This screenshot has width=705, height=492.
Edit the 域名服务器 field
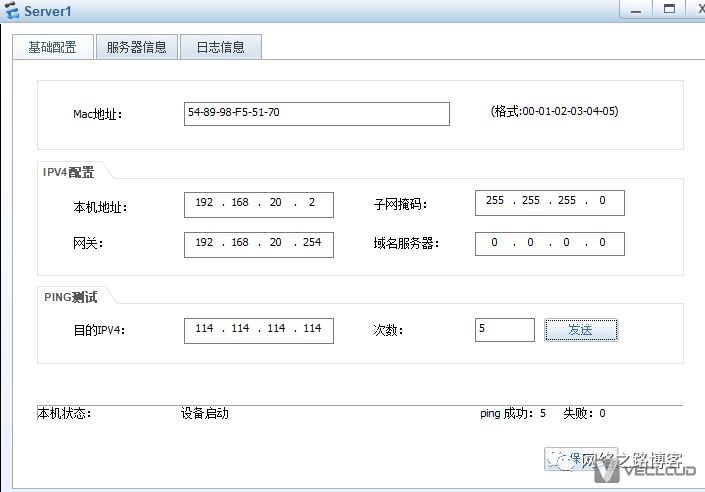[549, 244]
